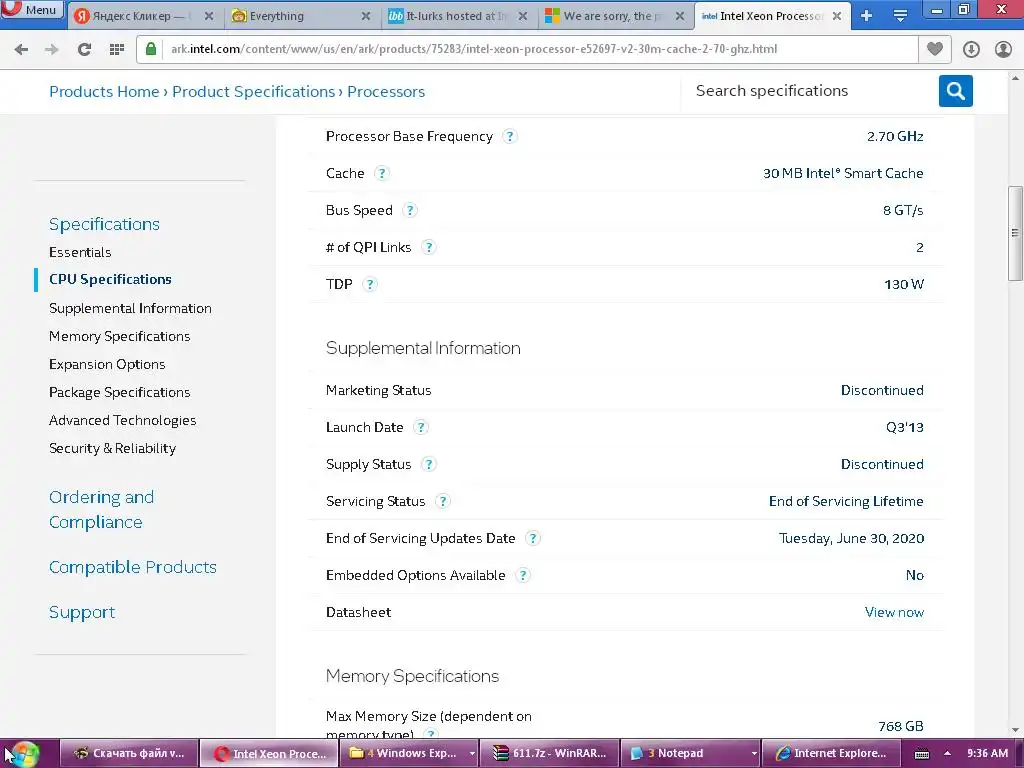The height and width of the screenshot is (768, 1024).
Task: Open Ordering and Compliance section
Action: pos(101,509)
